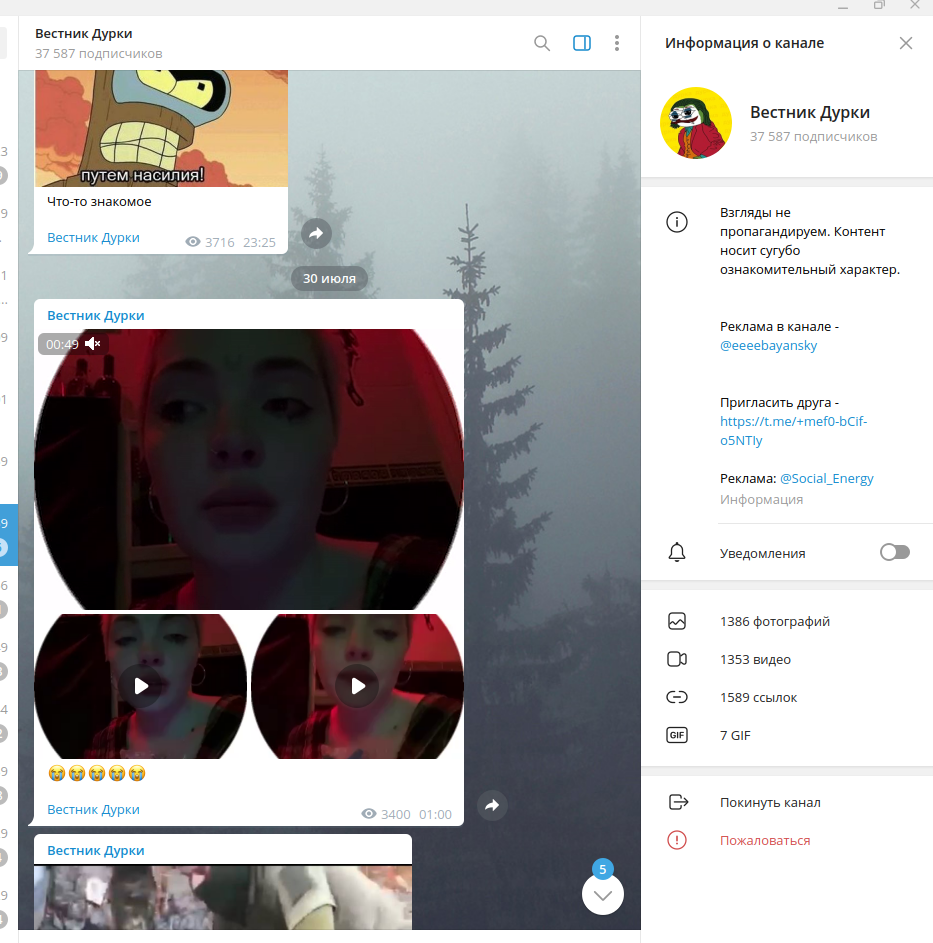Viewport: 933px width, 943px height.
Task: Play the bottom right round video
Action: (358, 686)
